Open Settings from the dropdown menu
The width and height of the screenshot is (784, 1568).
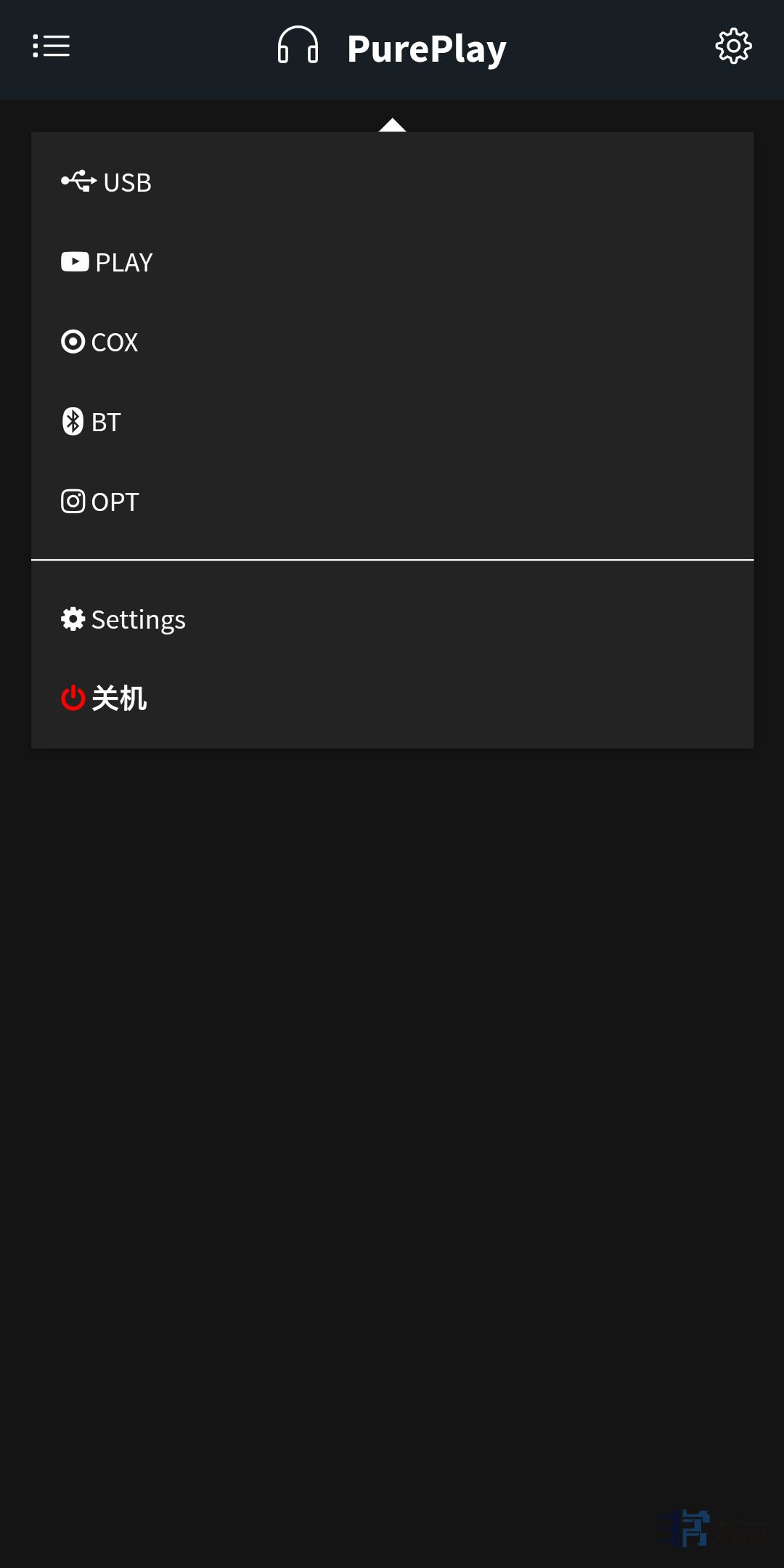coord(139,619)
